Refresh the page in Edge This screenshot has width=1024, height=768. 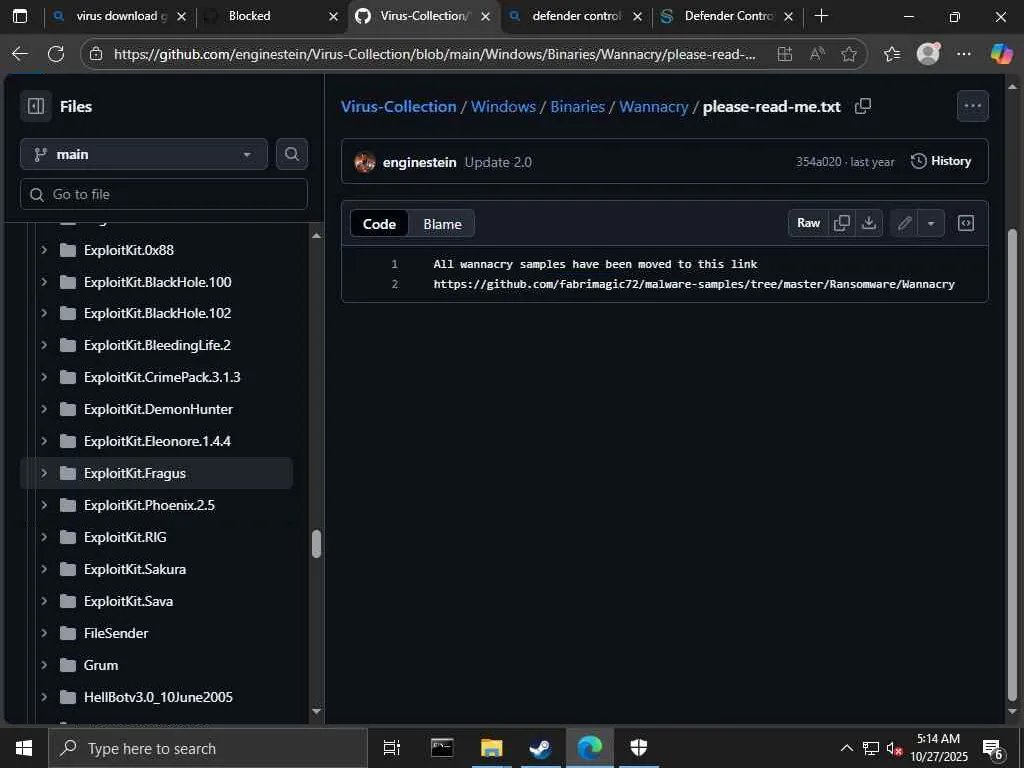(56, 54)
